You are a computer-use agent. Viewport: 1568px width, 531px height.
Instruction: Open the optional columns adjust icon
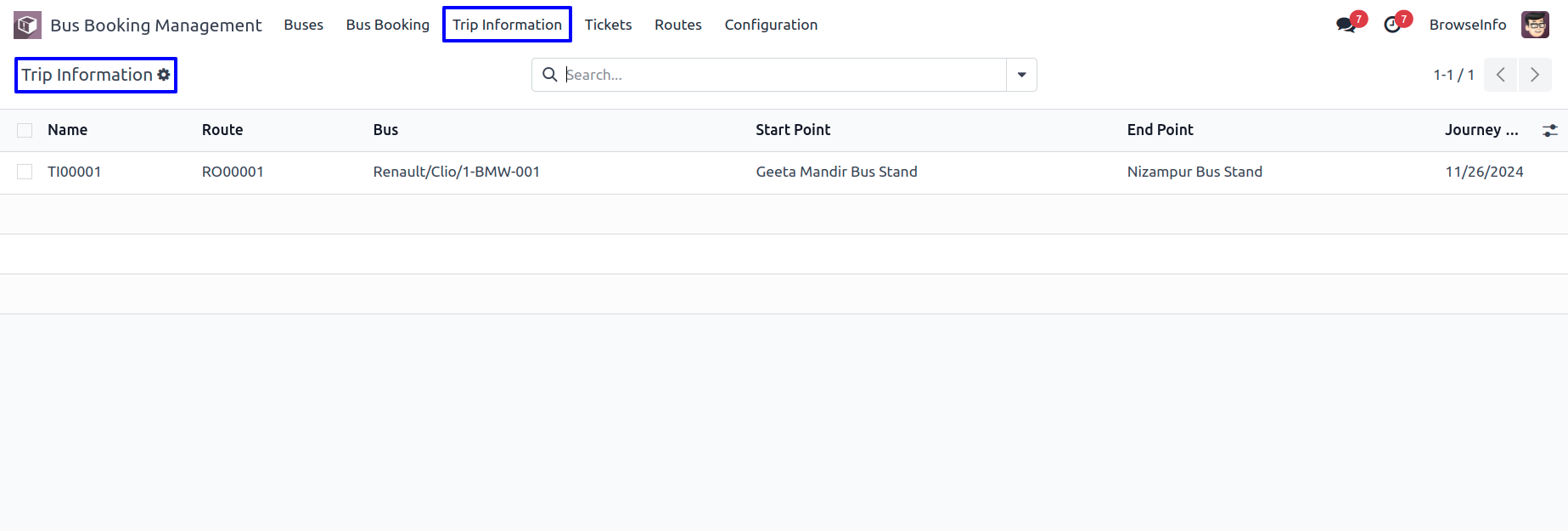pos(1550,130)
